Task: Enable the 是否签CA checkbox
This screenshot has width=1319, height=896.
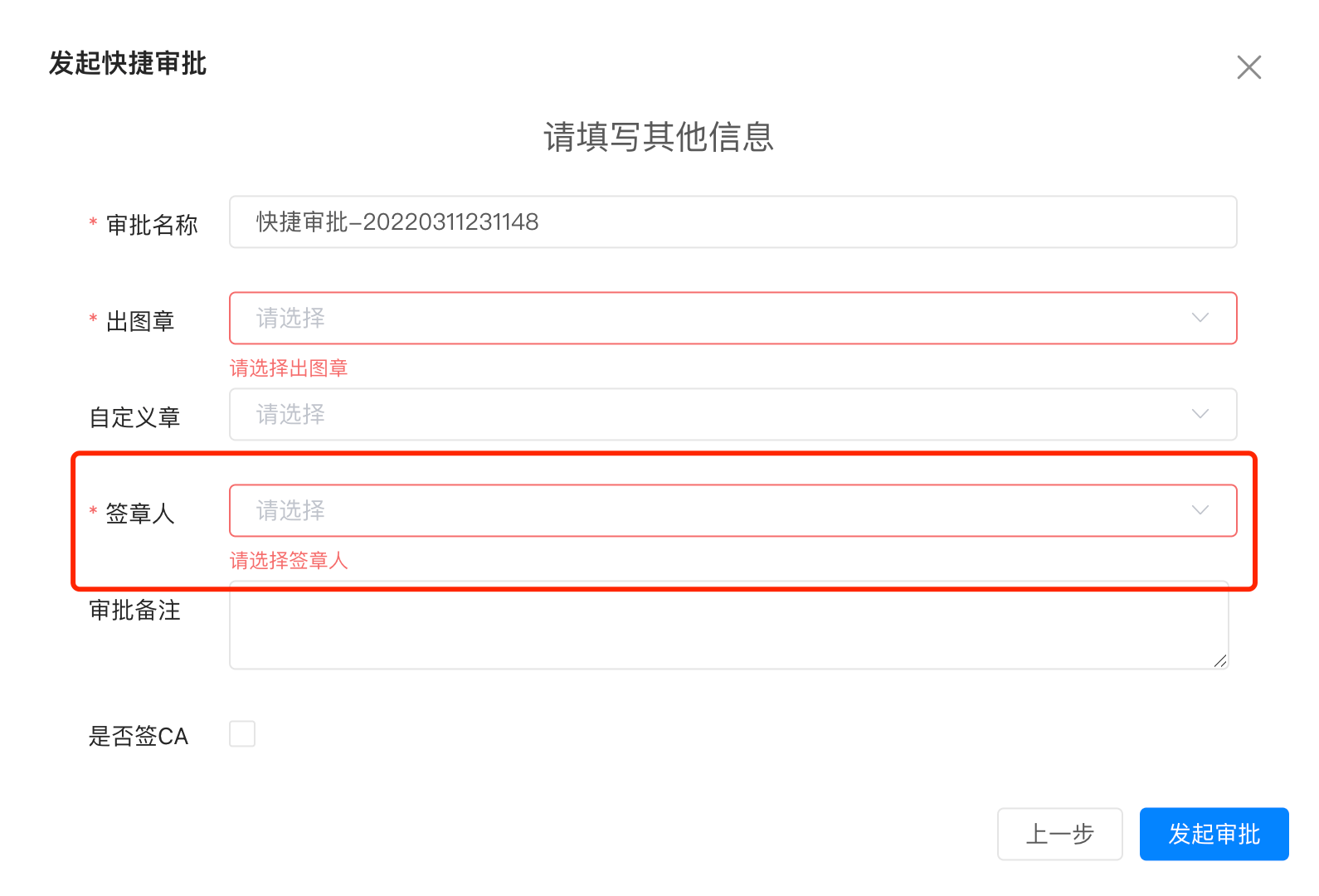Action: [242, 734]
